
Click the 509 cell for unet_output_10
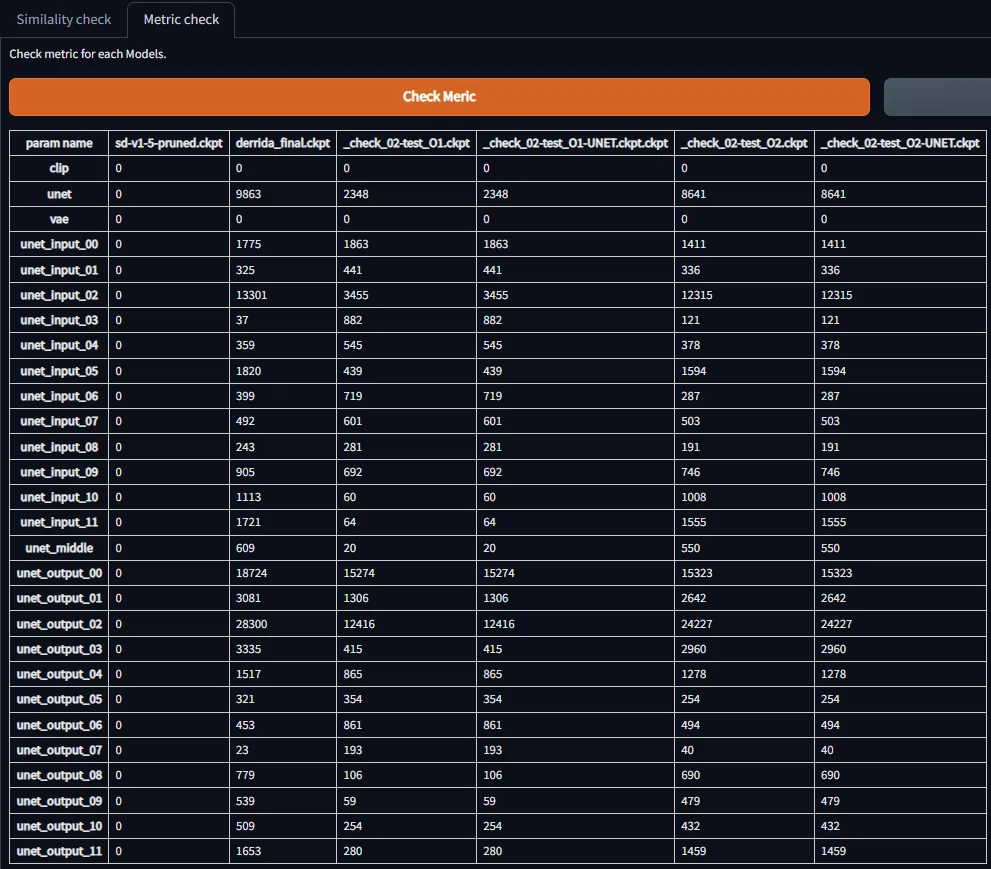point(283,826)
